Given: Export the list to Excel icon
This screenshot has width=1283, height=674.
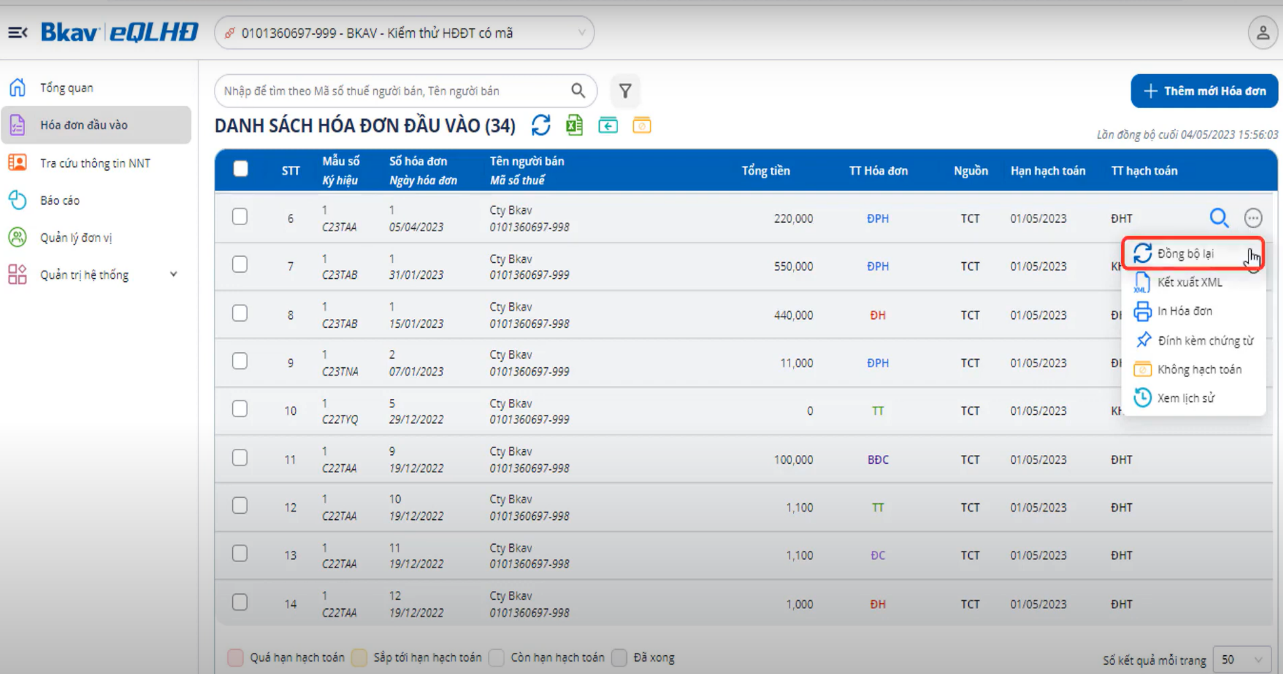Looking at the screenshot, I should [x=574, y=125].
